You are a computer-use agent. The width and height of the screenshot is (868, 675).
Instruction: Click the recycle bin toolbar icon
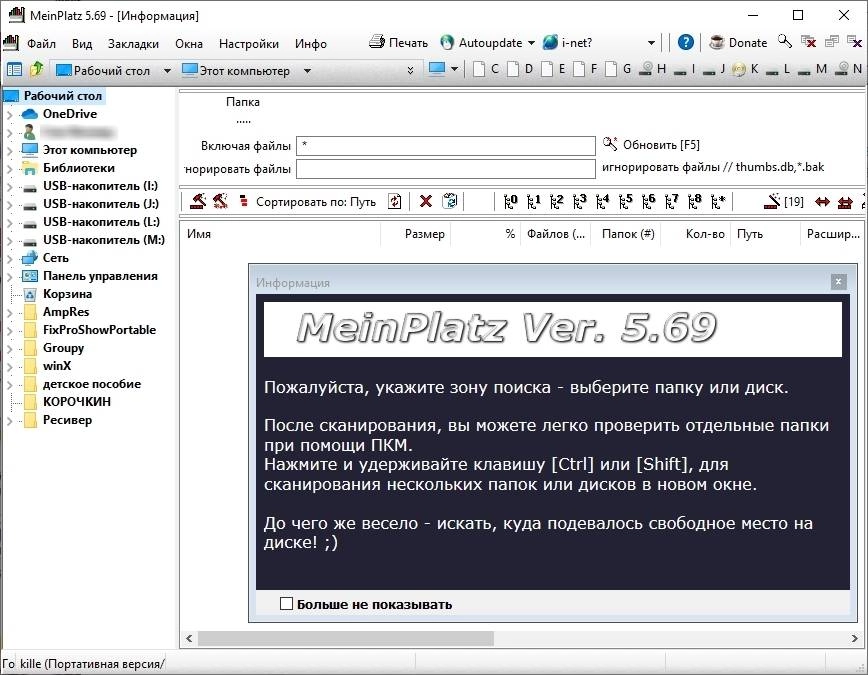coord(450,201)
